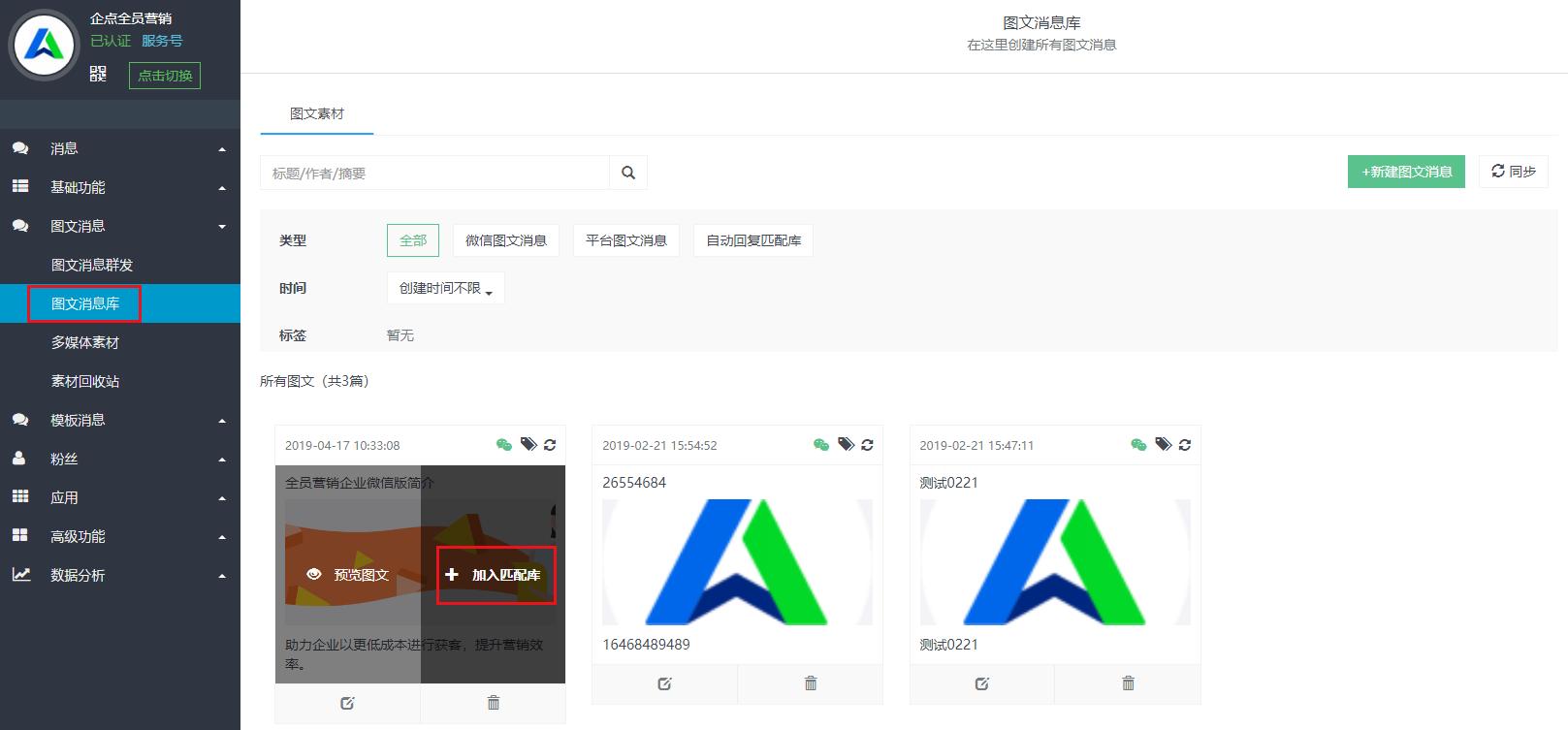The height and width of the screenshot is (730, 1568).
Task: Click the 服务号 label text
Action: [162, 41]
